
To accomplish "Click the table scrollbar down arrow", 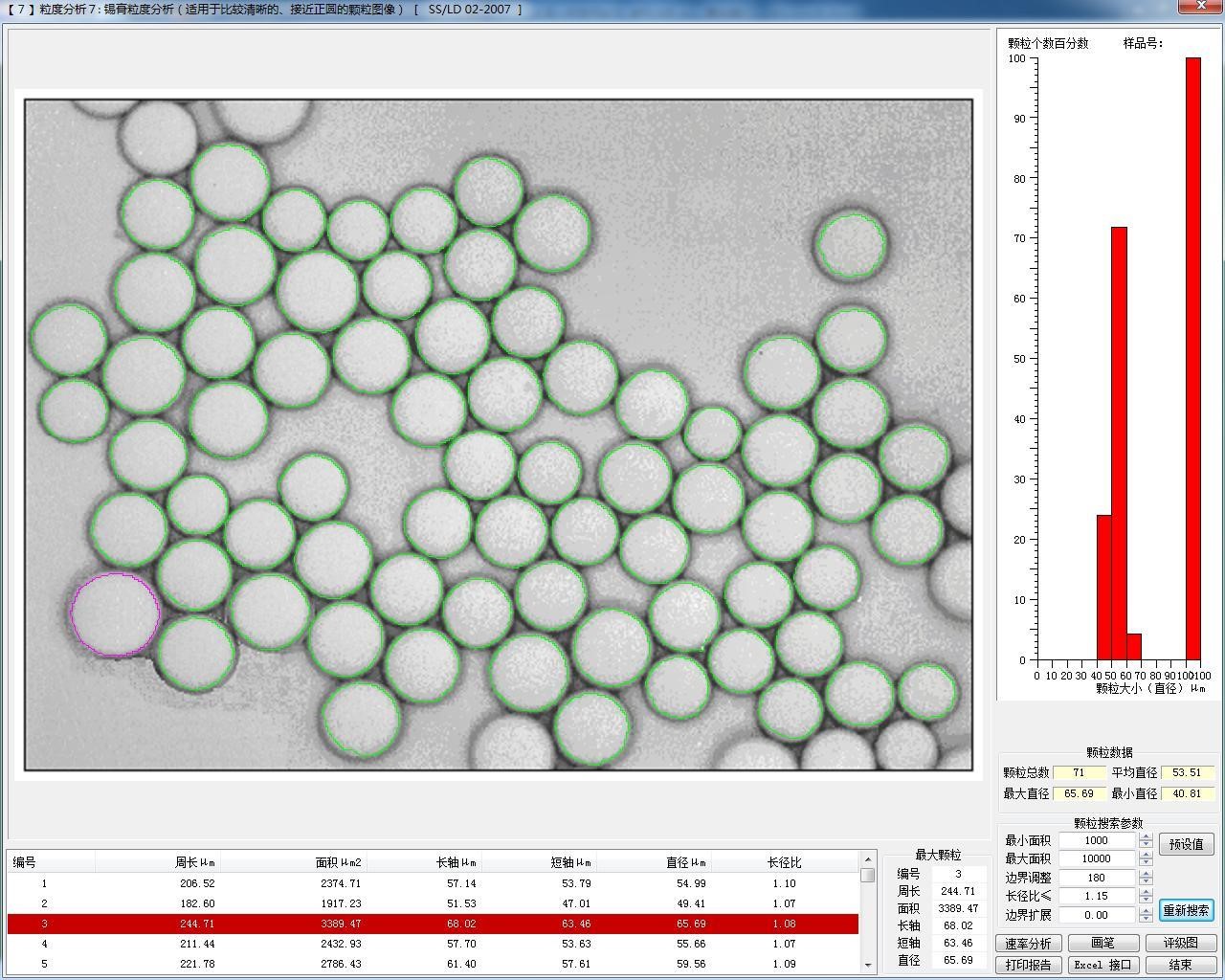I will click(x=868, y=966).
